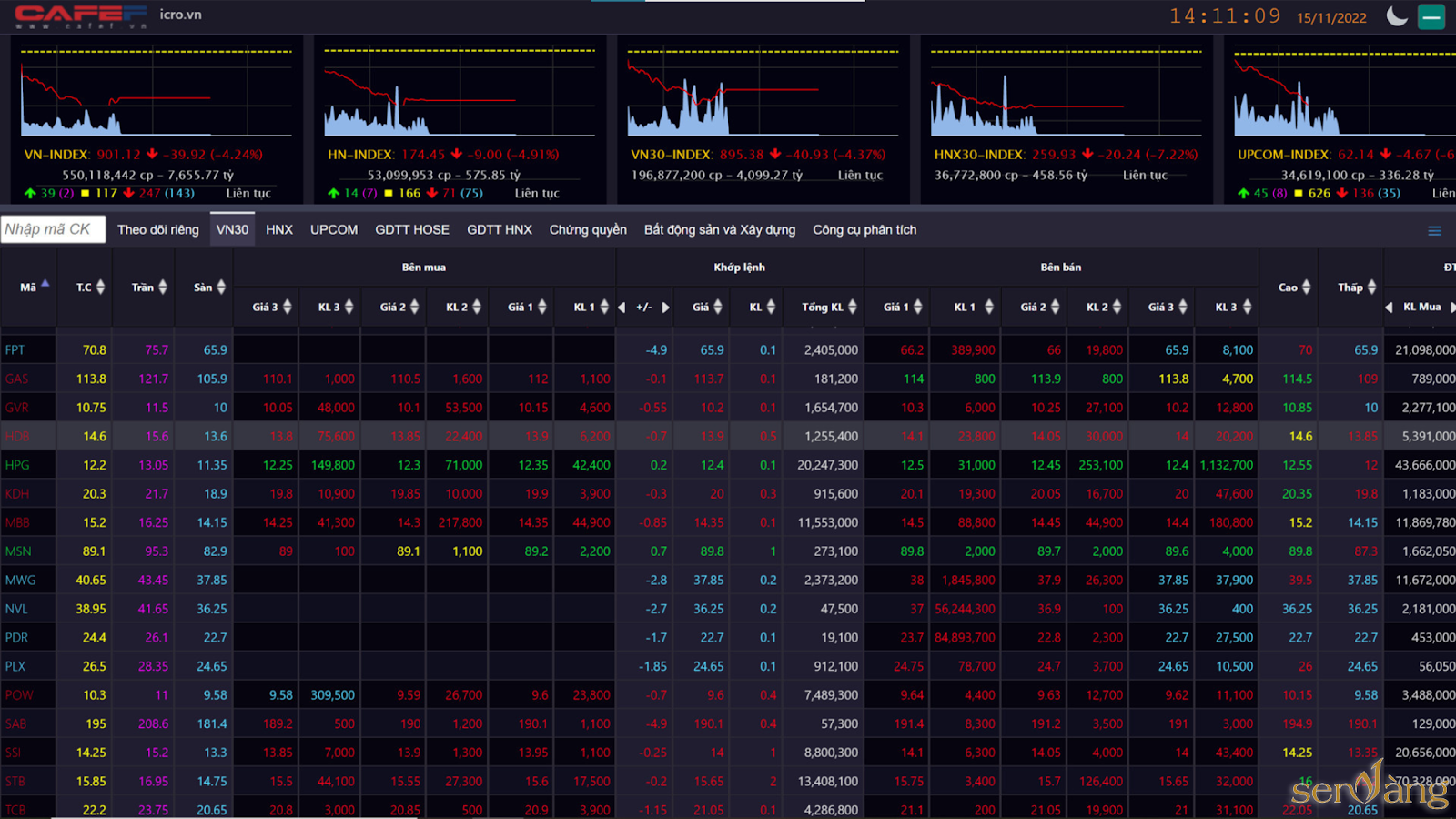
Task: Sort Bên bán KL 1 column
Action: point(988,307)
